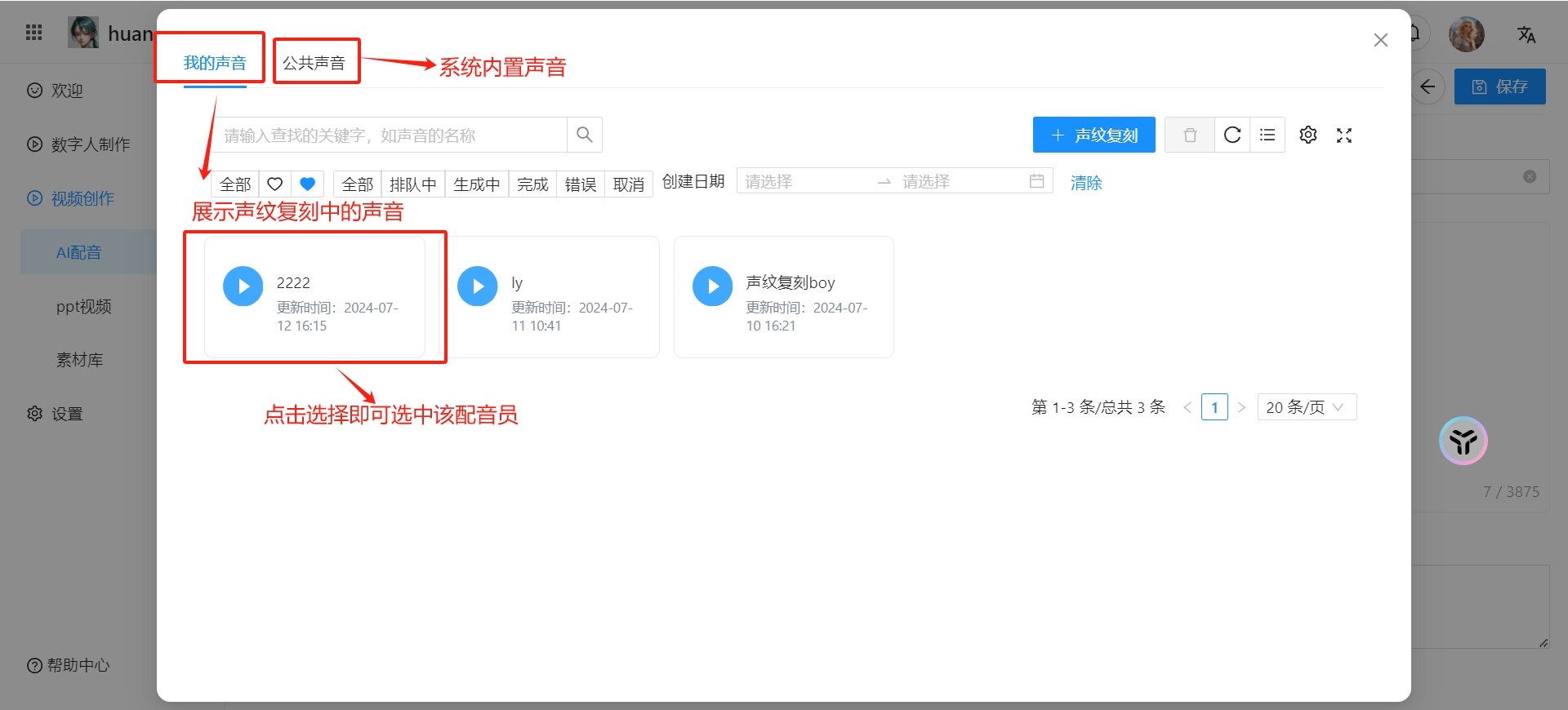Open the 20 条/页 page size dropdown
The image size is (1568, 710).
tap(1307, 407)
